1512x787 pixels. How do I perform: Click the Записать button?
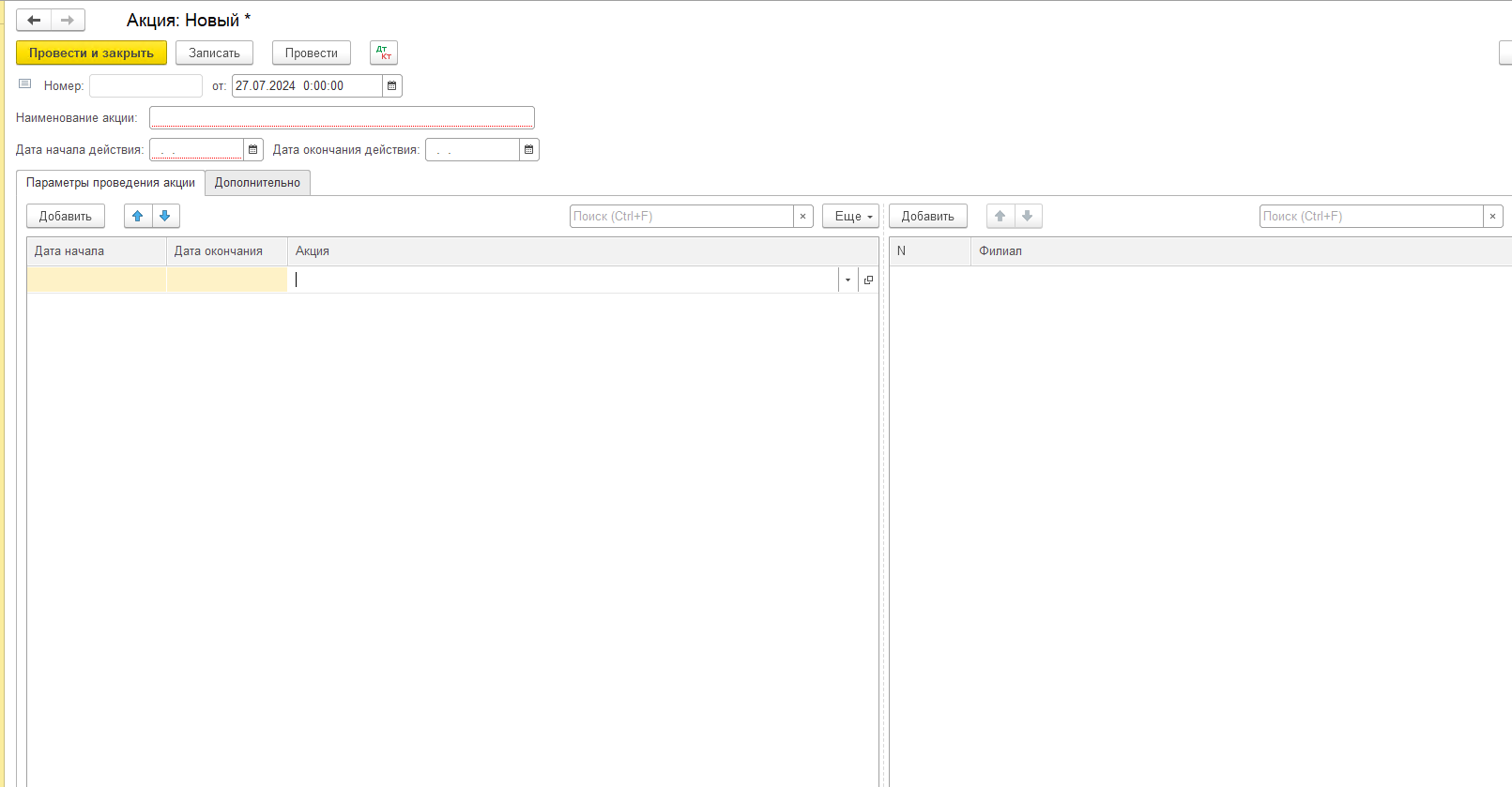214,53
